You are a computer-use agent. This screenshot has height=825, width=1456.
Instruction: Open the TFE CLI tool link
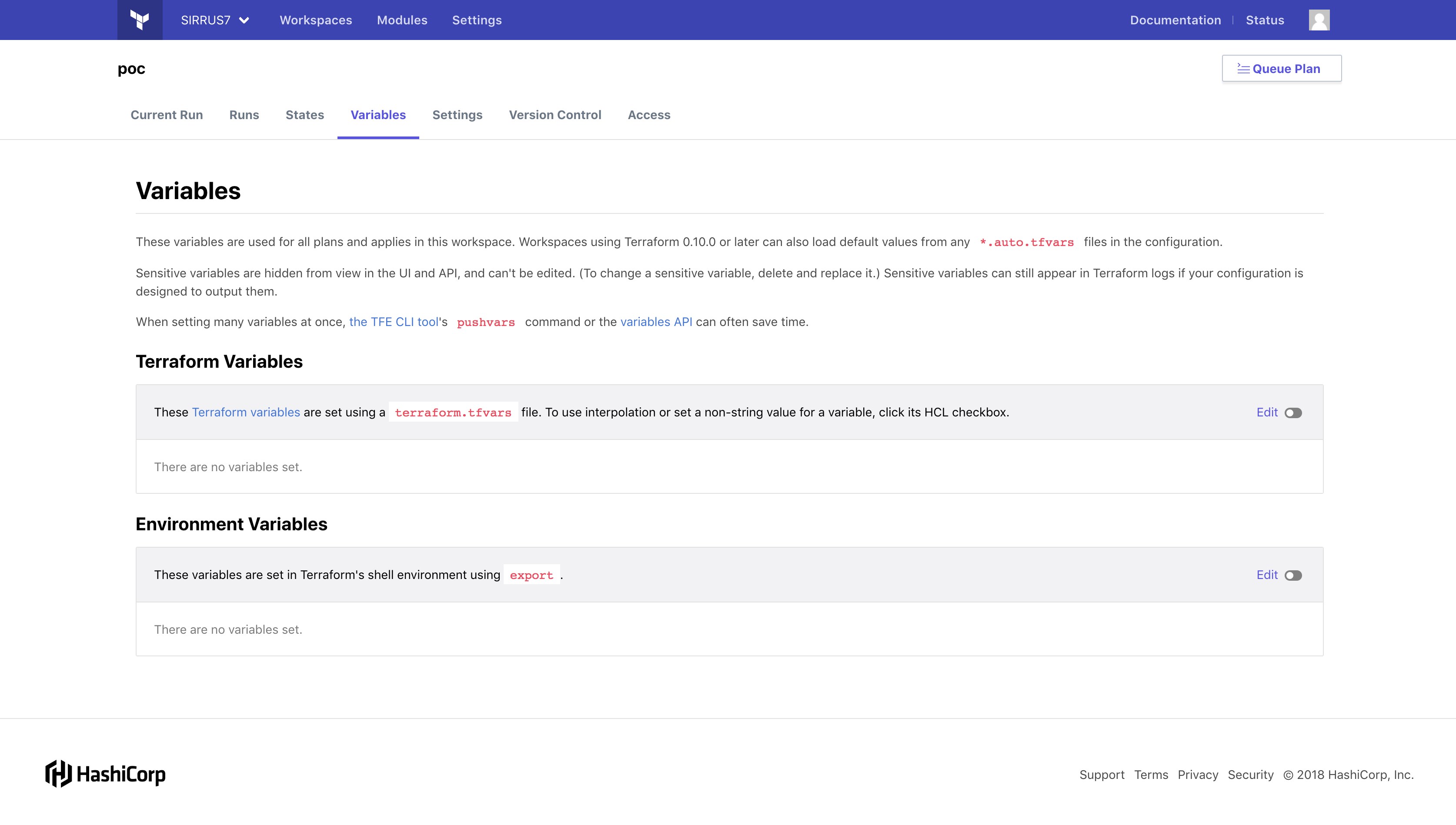[393, 322]
